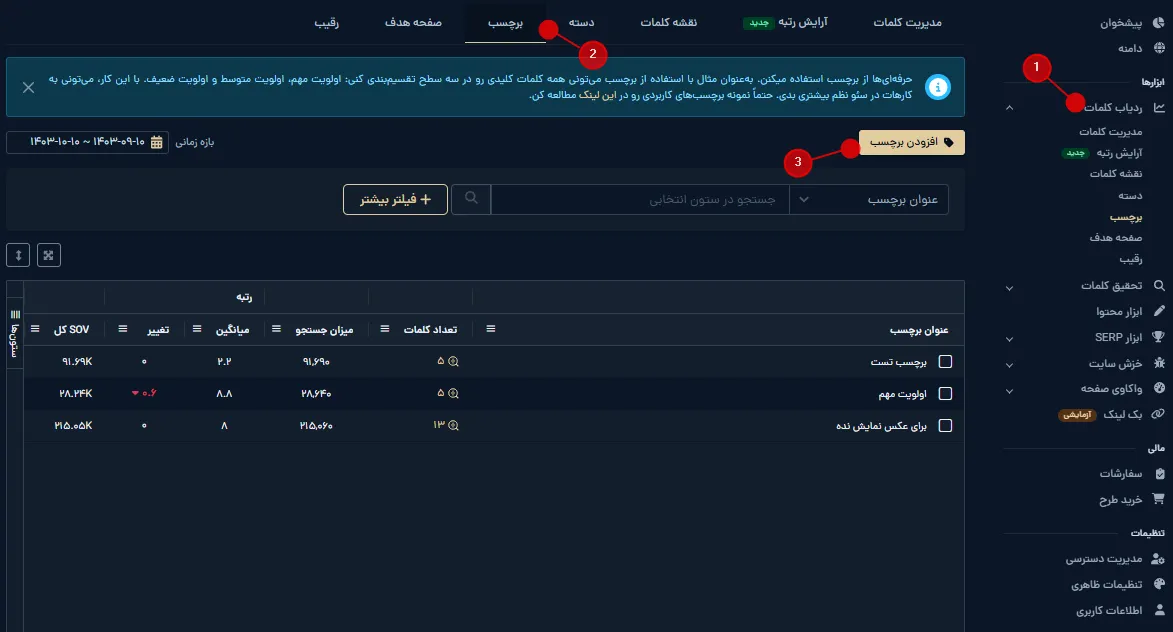Open menu icon of میزان جستجو column
The height and width of the screenshot is (632, 1173).
pyautogui.click(x=276, y=329)
